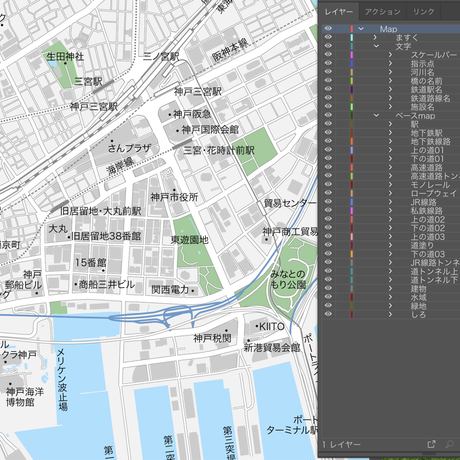Toggle visibility of 橋の名前 layer
Viewport: 460px width, 460px height.
(x=328, y=81)
